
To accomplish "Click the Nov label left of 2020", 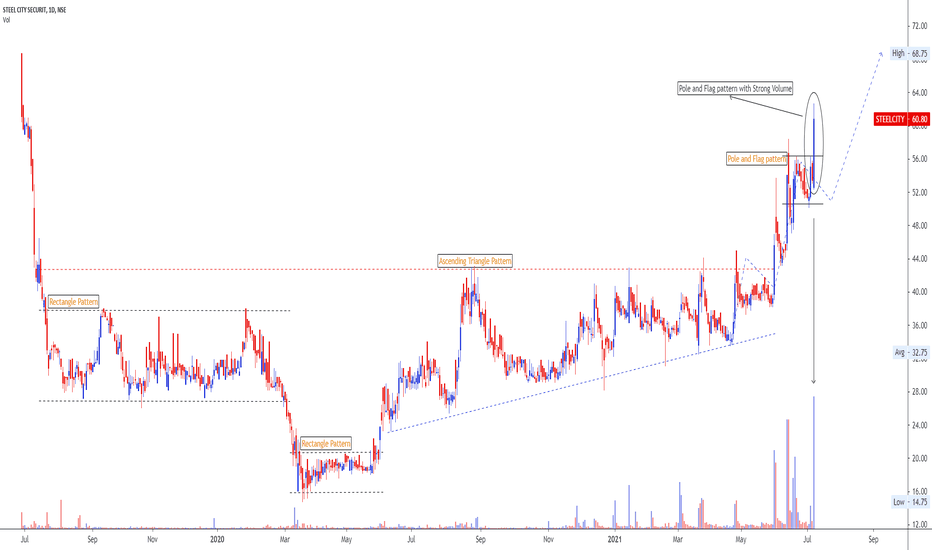I will click(x=153, y=540).
